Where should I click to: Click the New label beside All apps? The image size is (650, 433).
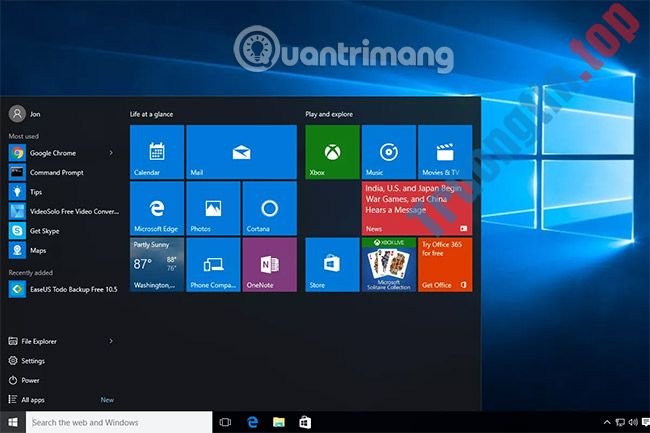[107, 399]
